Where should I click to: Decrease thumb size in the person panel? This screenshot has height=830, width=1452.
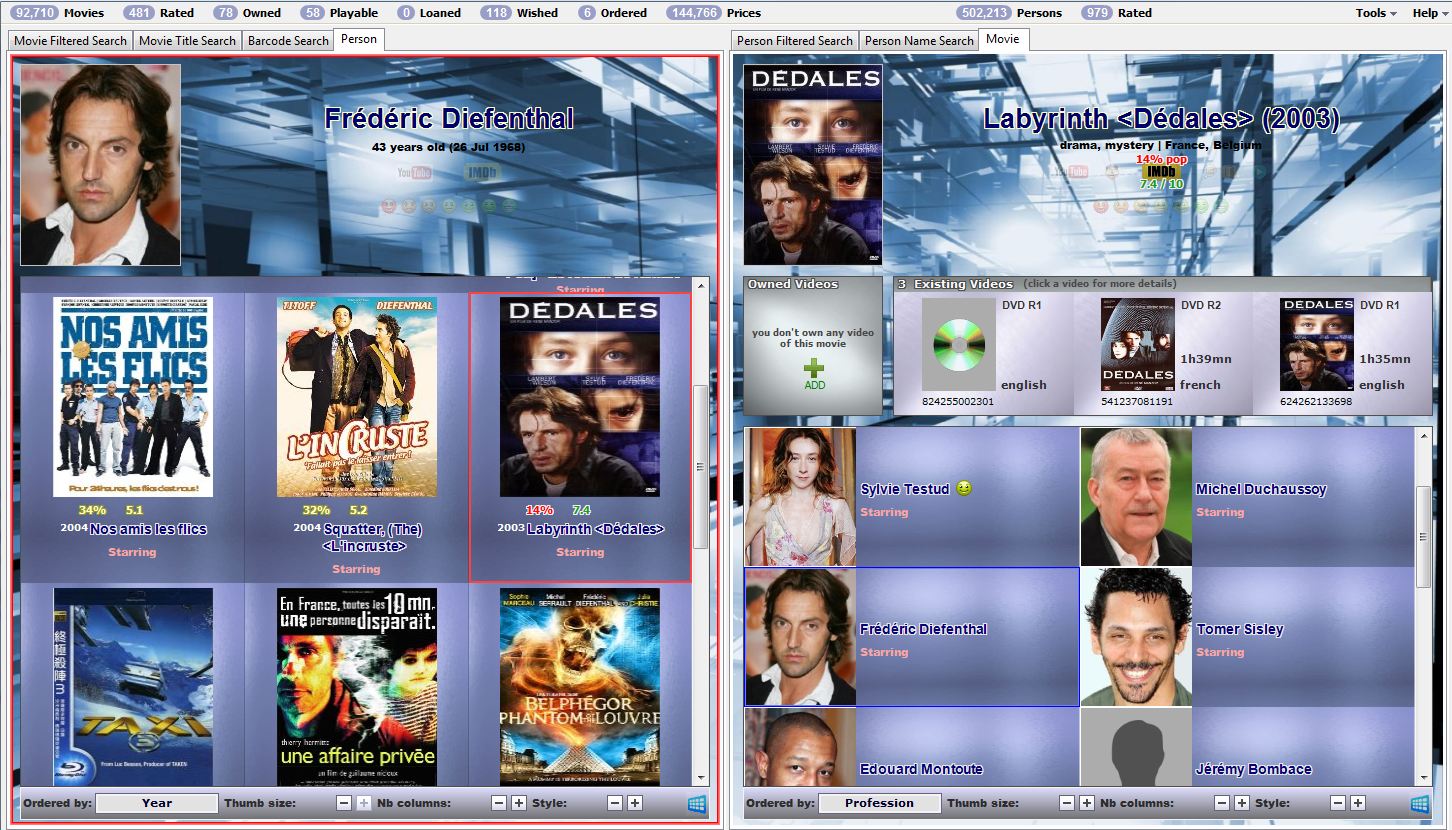pos(343,803)
